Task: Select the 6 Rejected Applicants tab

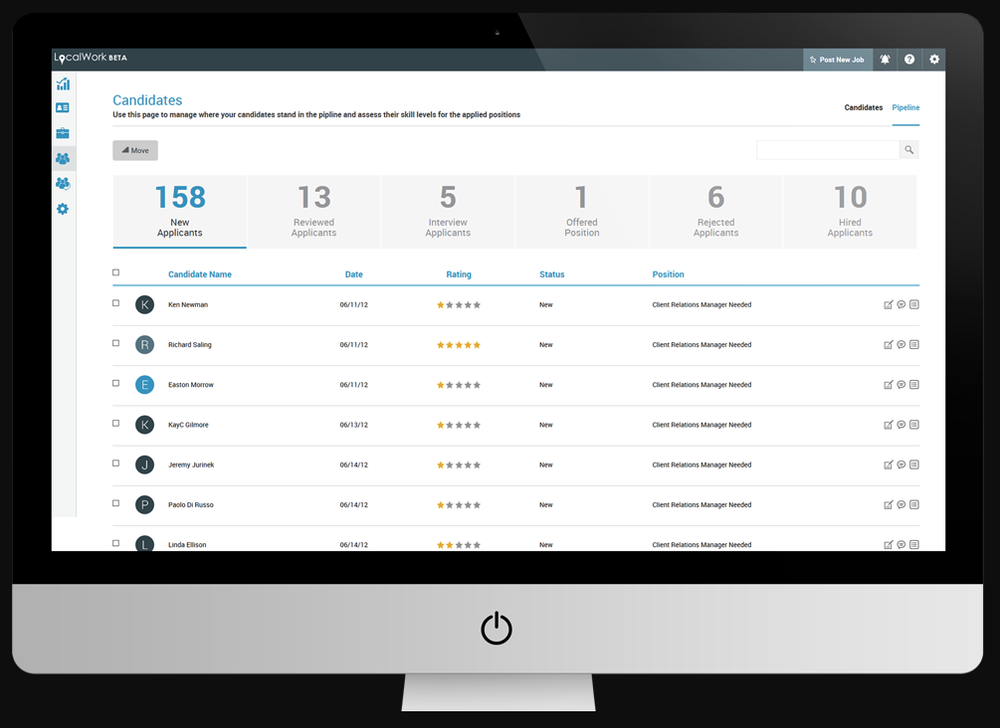Action: tap(716, 212)
